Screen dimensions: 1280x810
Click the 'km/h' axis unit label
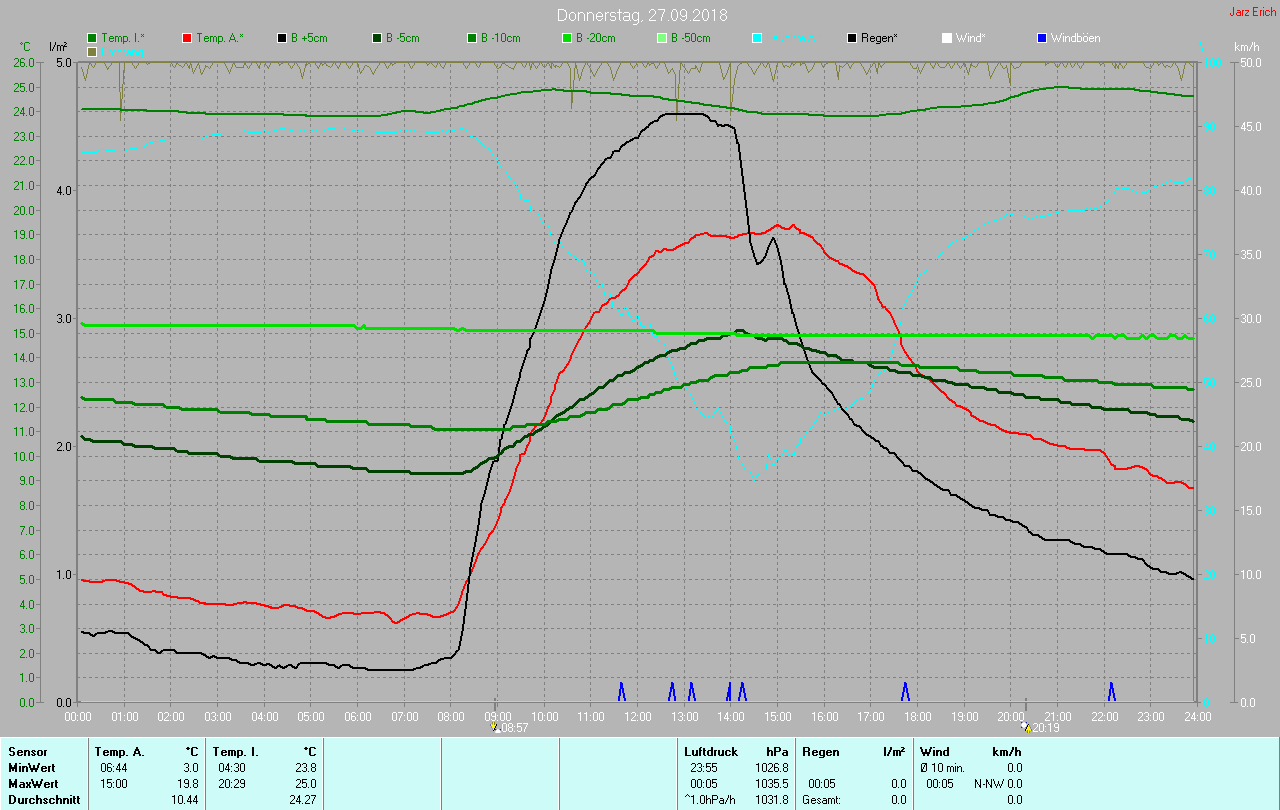tap(1246, 47)
